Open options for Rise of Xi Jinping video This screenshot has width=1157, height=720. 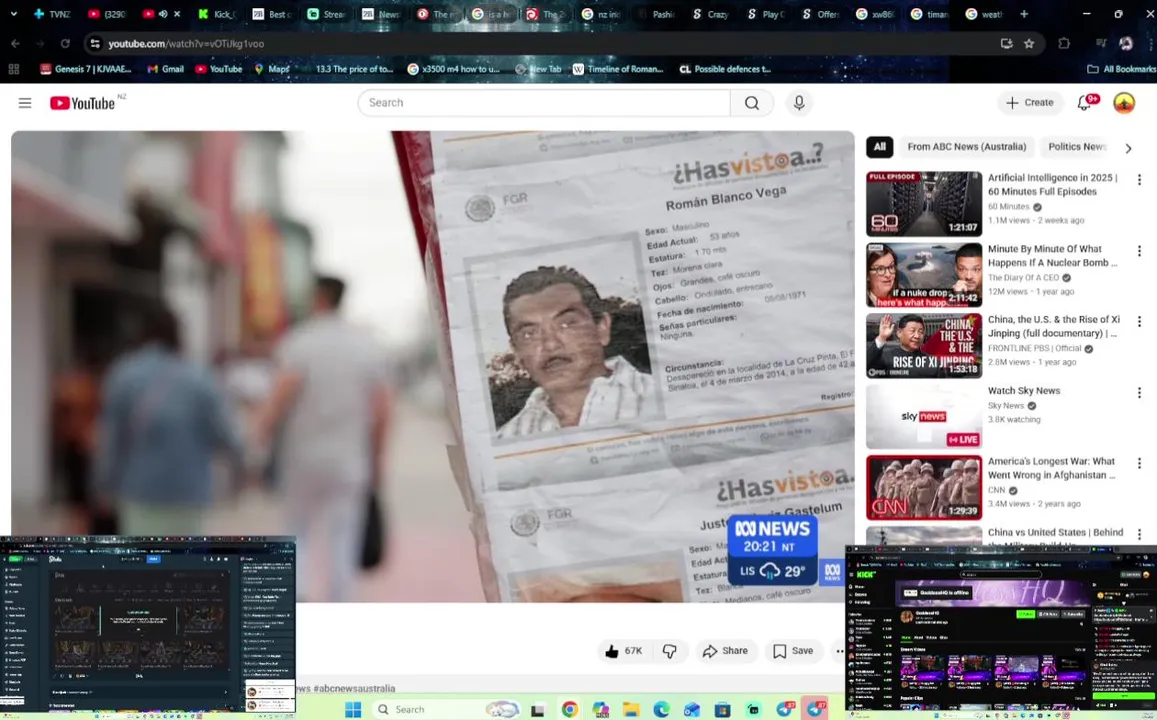coord(1139,322)
